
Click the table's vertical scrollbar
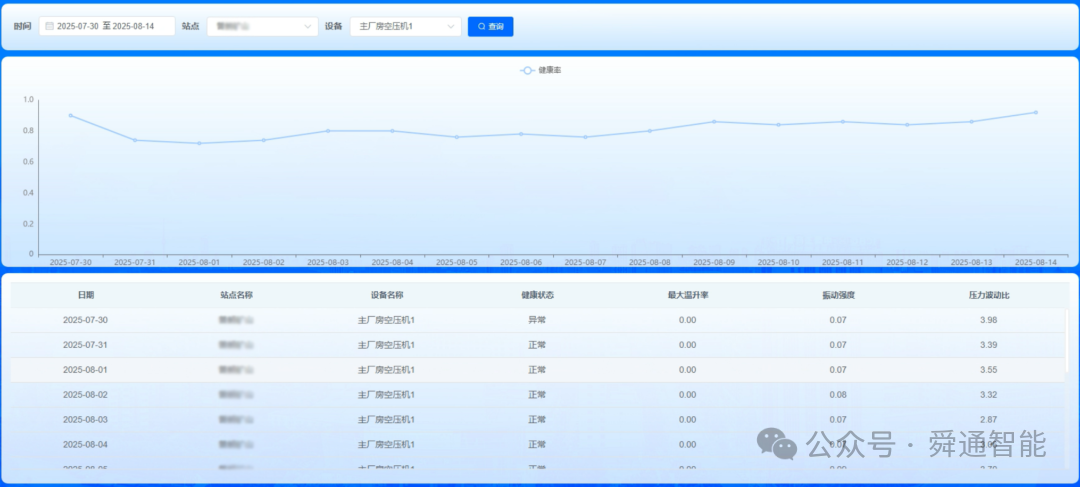tap(1068, 341)
